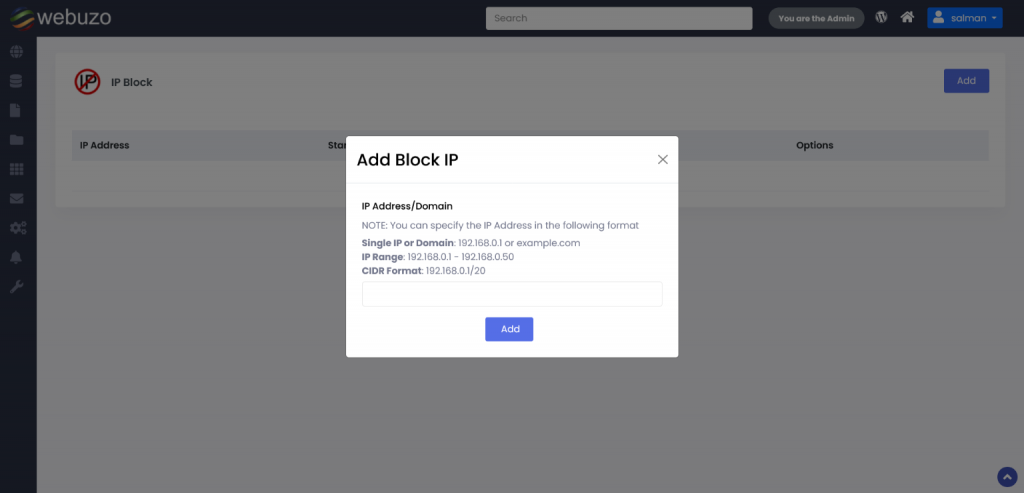This screenshot has height=493, width=1024.
Task: Click the "You are the Admin" badge
Action: (x=815, y=18)
